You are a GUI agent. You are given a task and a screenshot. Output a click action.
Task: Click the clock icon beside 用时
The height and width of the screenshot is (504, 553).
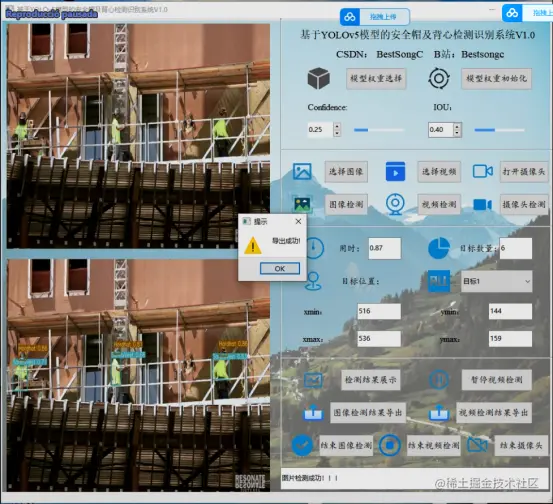tap(314, 248)
